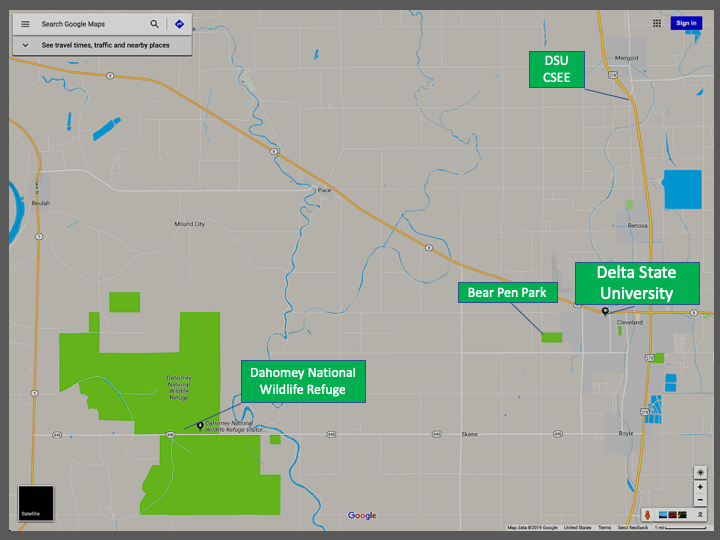
Task: Click the Send feedback link
Action: [632, 528]
